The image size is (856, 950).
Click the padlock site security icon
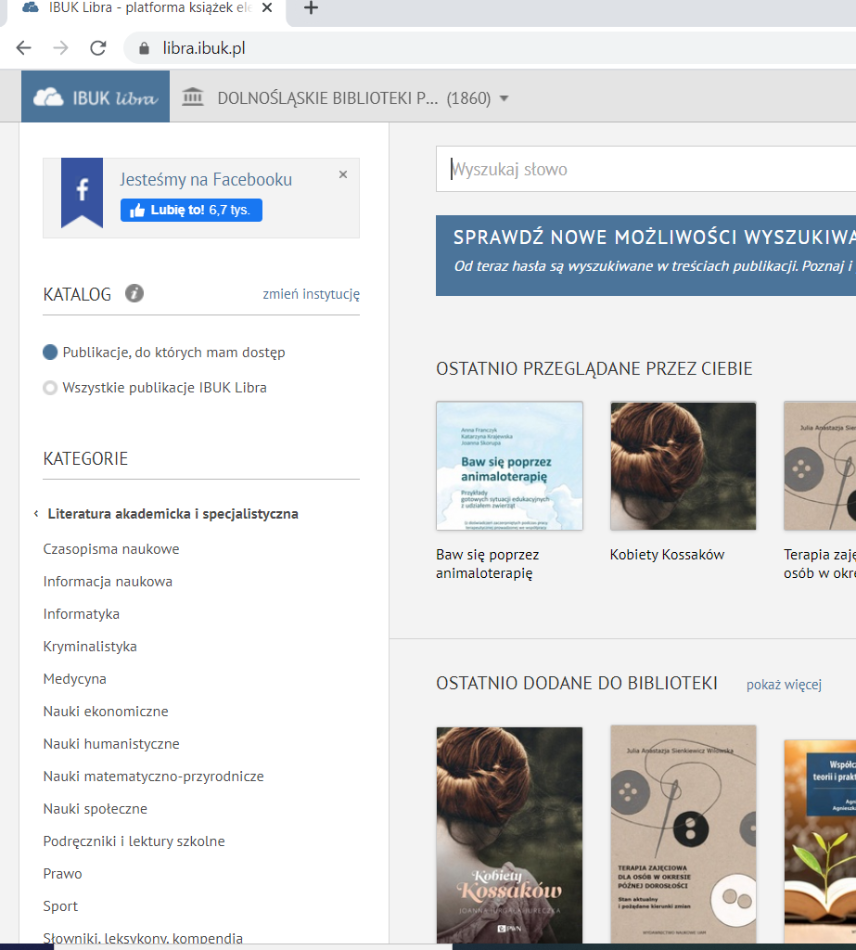pyautogui.click(x=144, y=48)
